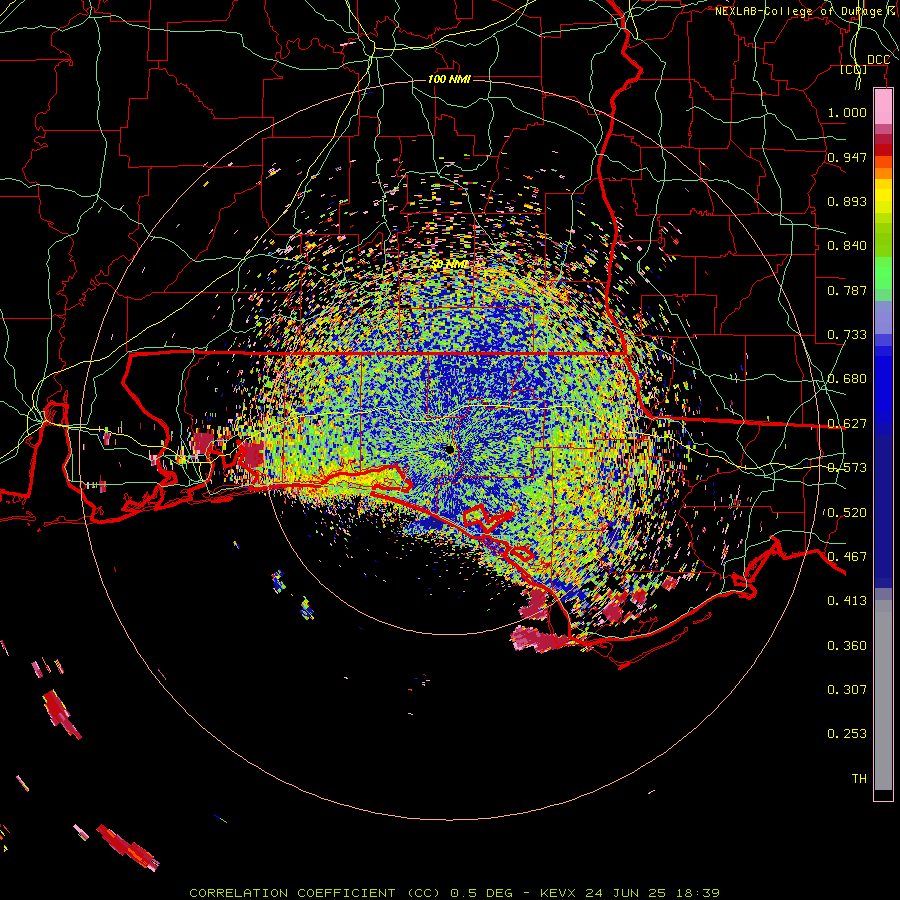
Task: Click the 100 NMI range ring label
Action: click(449, 79)
